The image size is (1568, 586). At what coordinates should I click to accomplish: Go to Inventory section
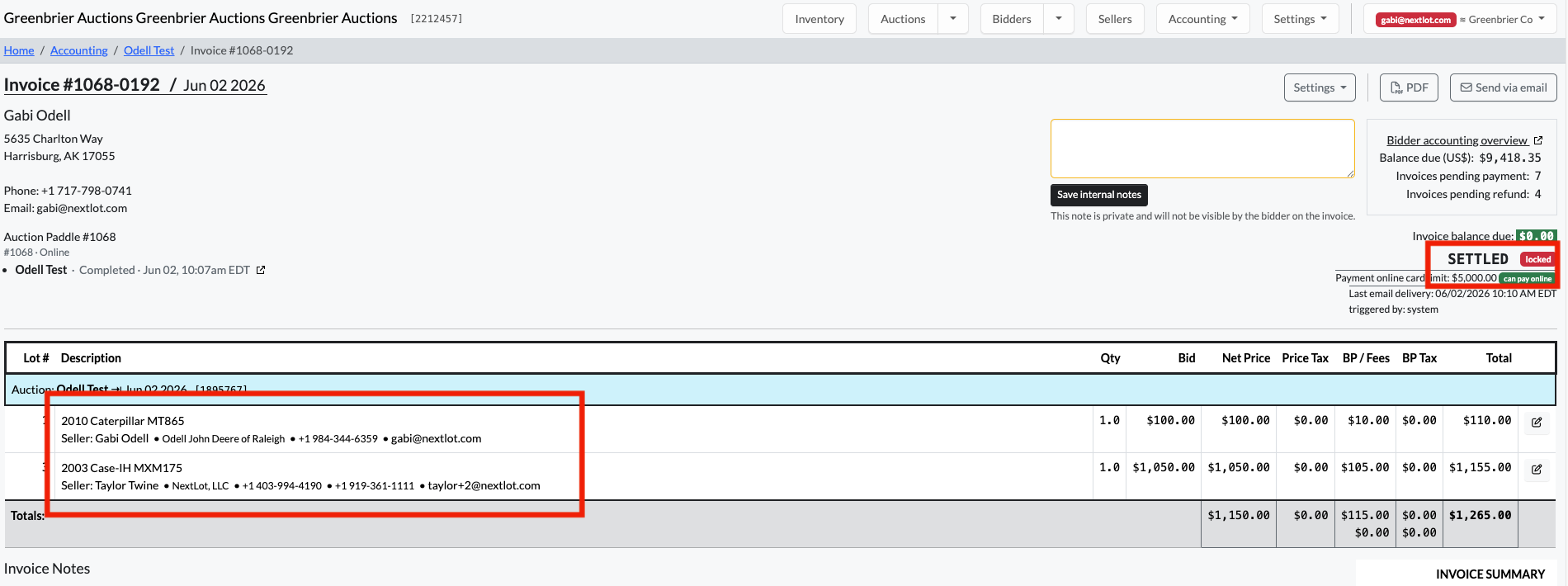click(x=819, y=19)
